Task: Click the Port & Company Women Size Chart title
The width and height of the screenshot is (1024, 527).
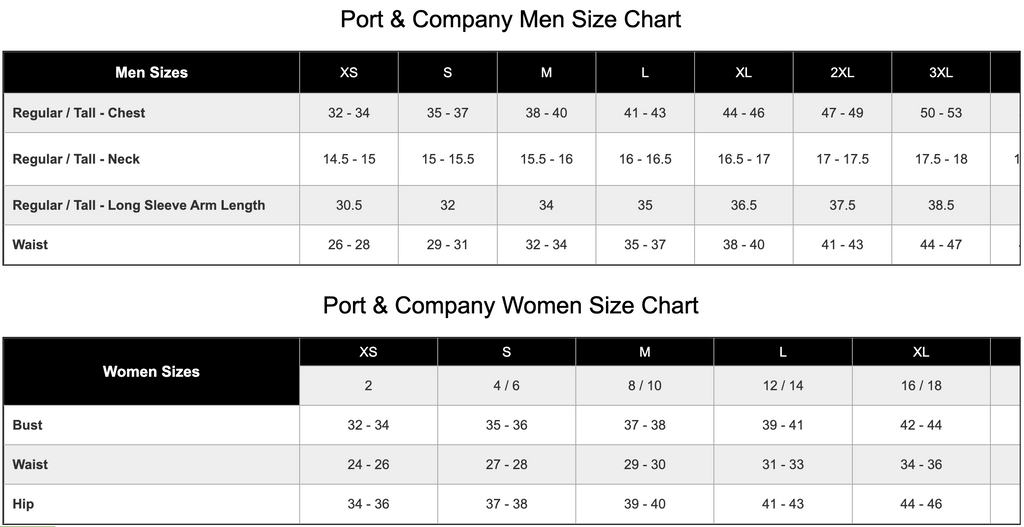Action: point(511,306)
